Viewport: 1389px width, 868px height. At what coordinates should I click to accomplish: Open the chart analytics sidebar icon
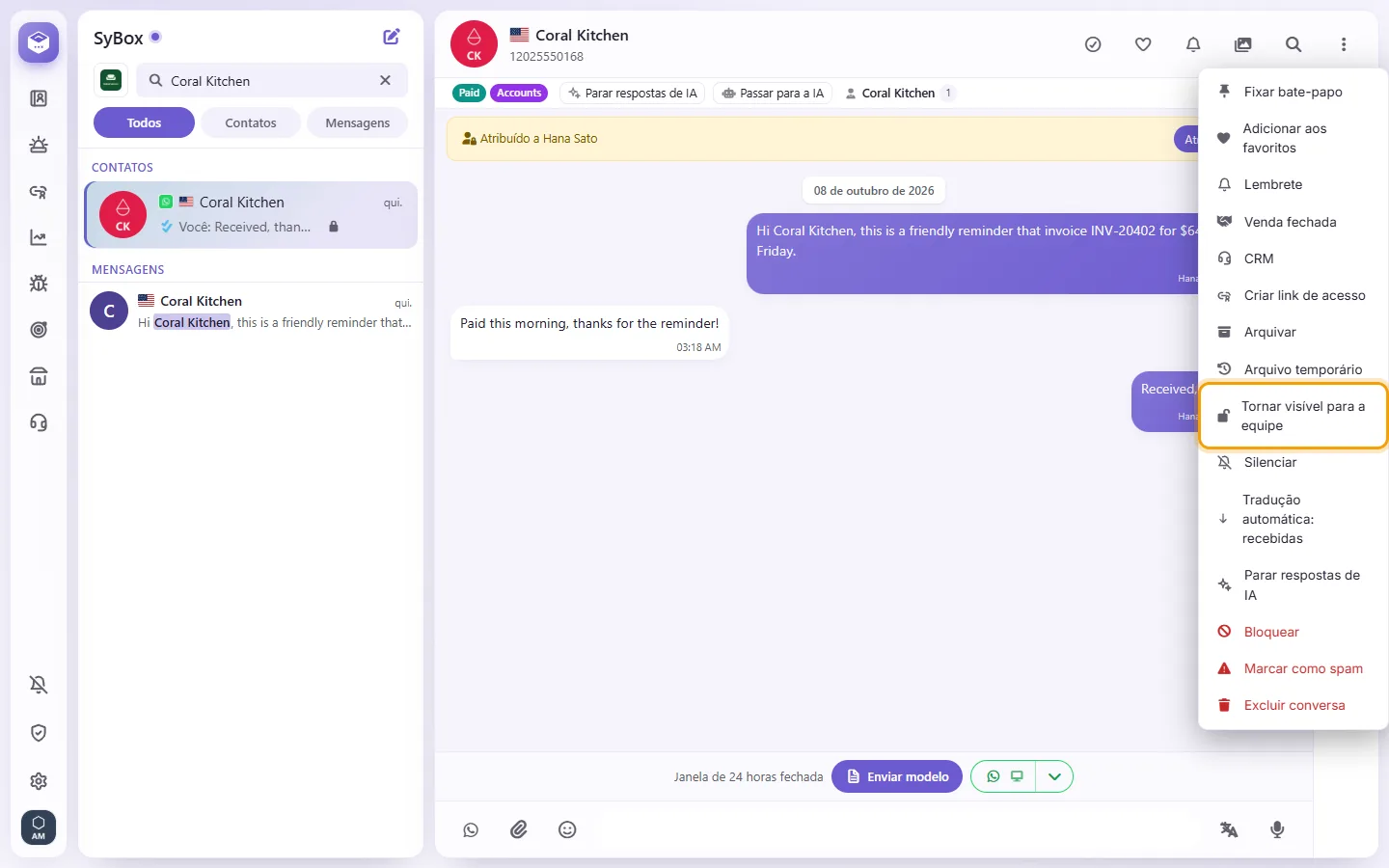pos(39,237)
